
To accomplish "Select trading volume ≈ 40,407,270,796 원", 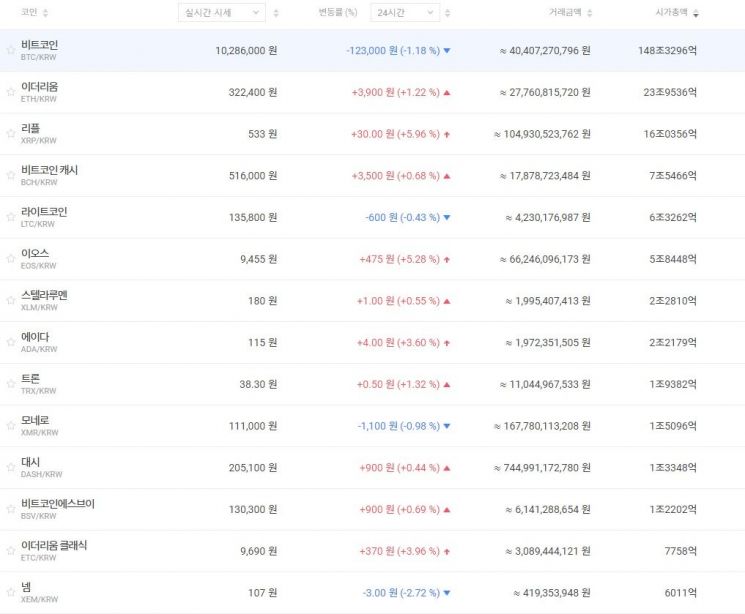I will click(x=545, y=50).
